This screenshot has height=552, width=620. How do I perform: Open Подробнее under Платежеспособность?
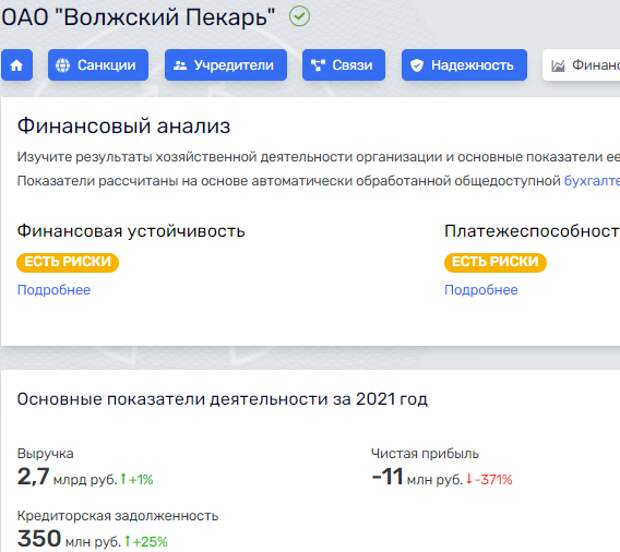click(x=481, y=290)
